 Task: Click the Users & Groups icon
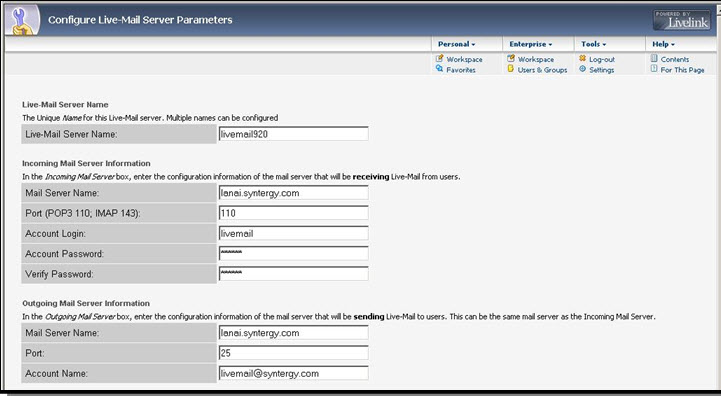pyautogui.click(x=511, y=69)
